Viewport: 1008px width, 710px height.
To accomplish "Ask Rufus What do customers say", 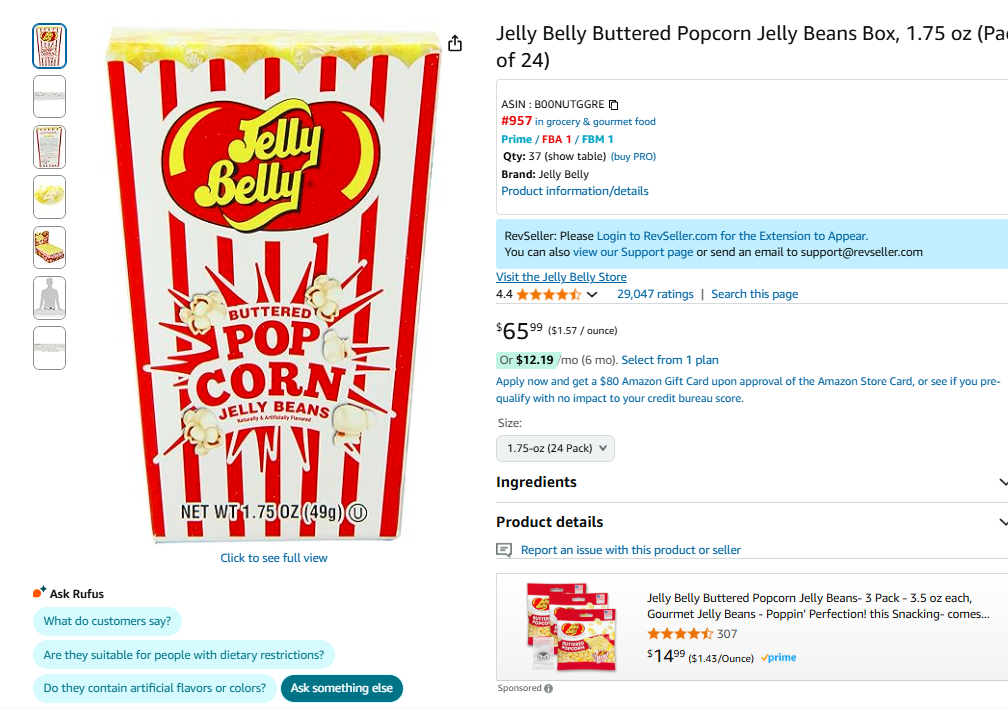I will (x=107, y=621).
